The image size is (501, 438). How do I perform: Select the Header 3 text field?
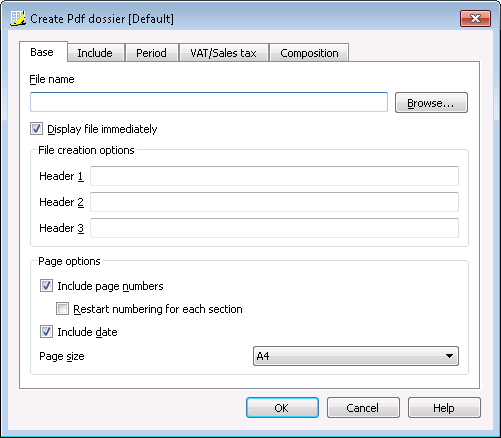[x=274, y=228]
